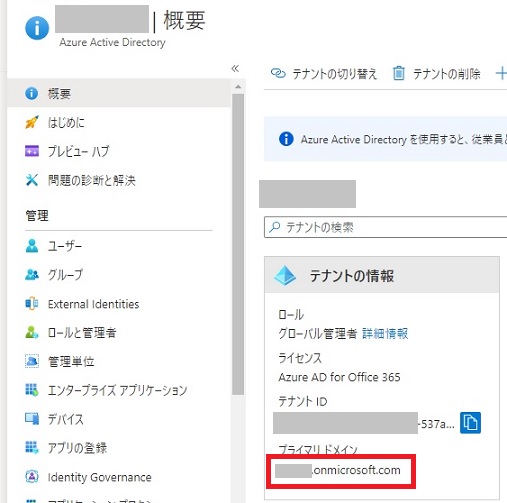Screen dimensions: 507x503
Task: Open the External Identities icon
Action: (x=32, y=304)
